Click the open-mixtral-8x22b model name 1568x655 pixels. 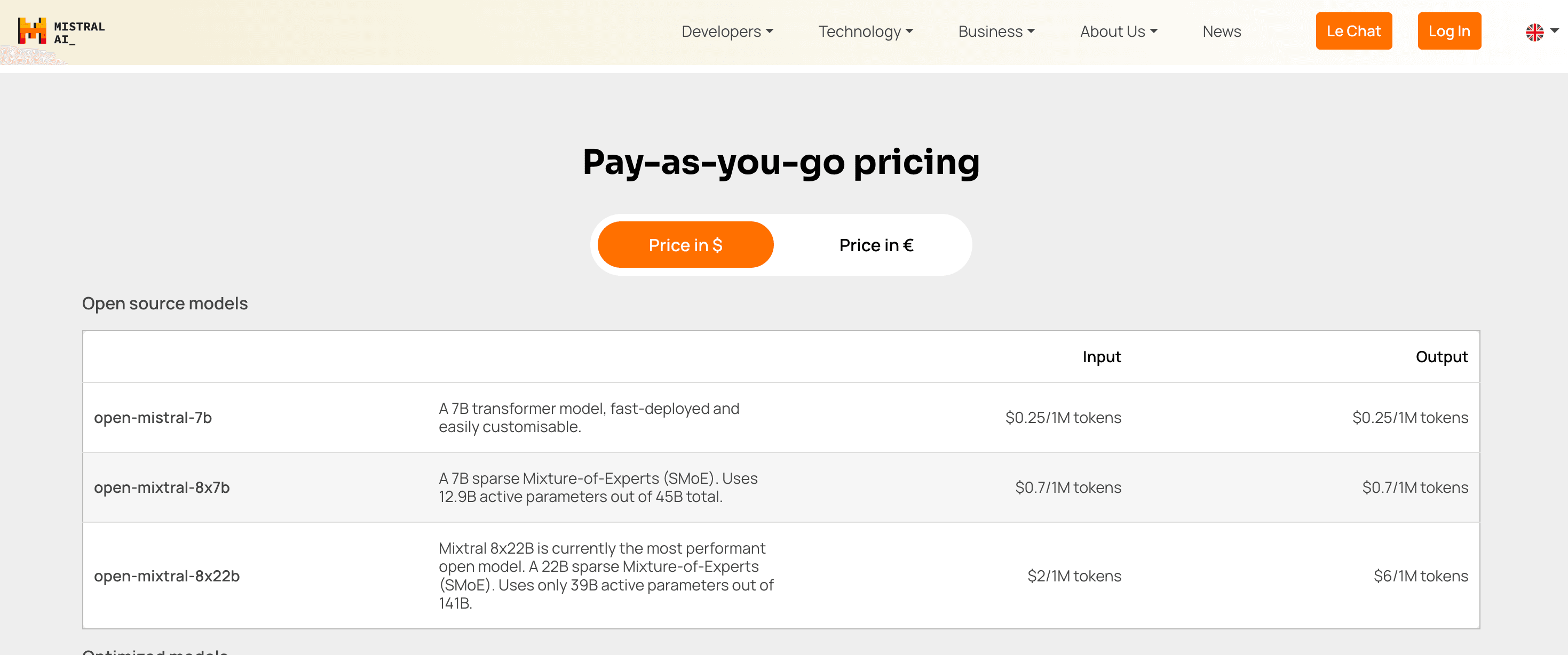(166, 576)
